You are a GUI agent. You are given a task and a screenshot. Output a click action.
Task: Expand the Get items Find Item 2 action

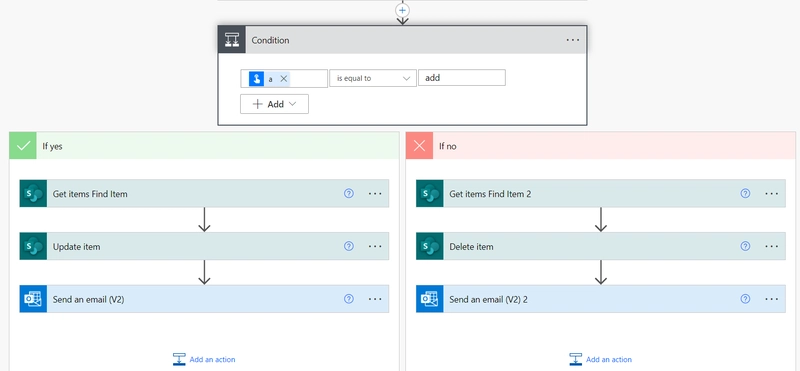pyautogui.click(x=601, y=193)
